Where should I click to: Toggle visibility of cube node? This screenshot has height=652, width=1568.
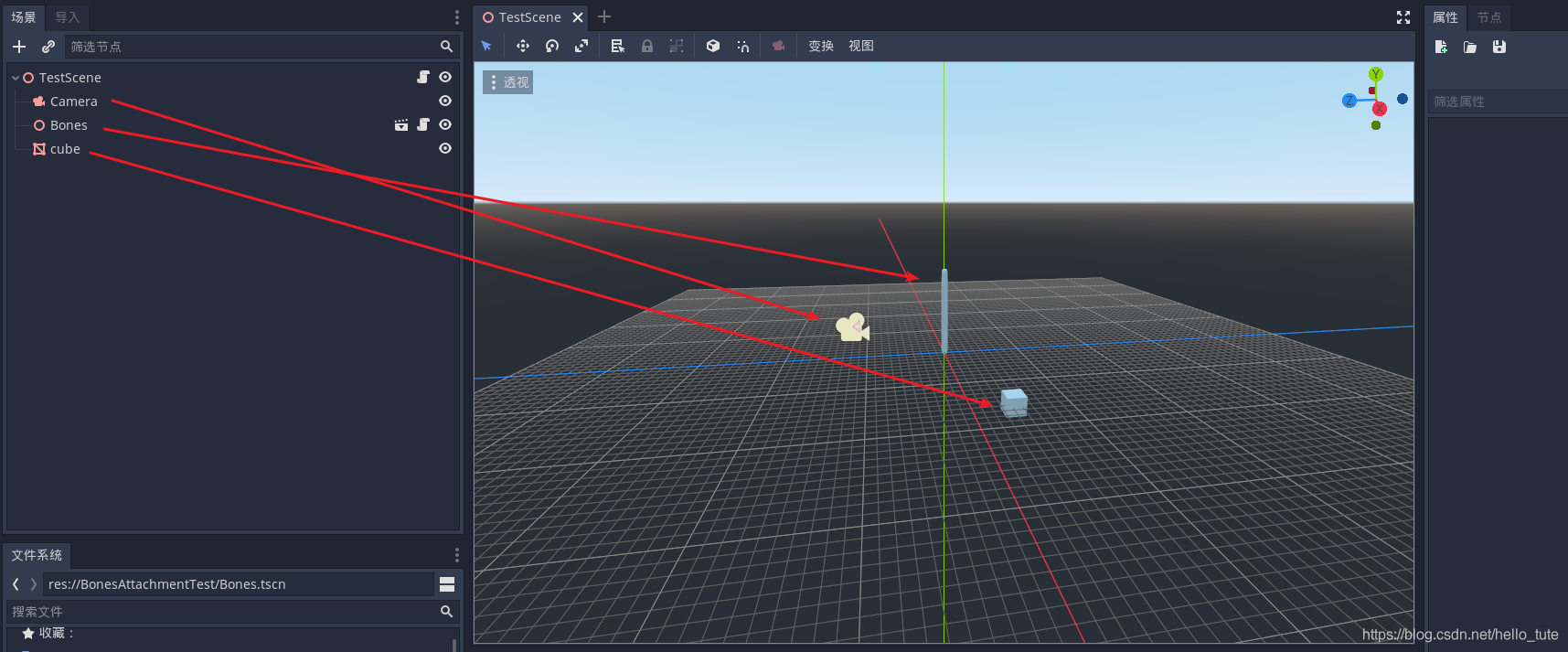click(445, 148)
